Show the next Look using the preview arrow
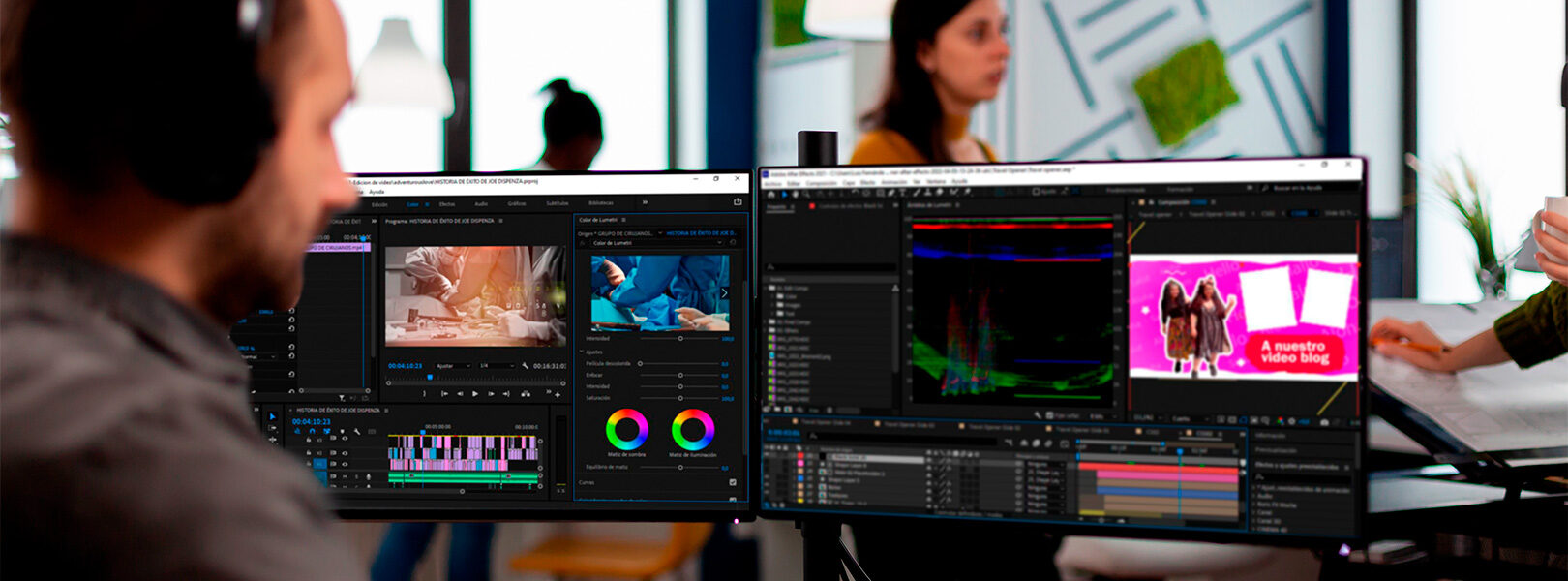The height and width of the screenshot is (581, 1568). (x=724, y=292)
